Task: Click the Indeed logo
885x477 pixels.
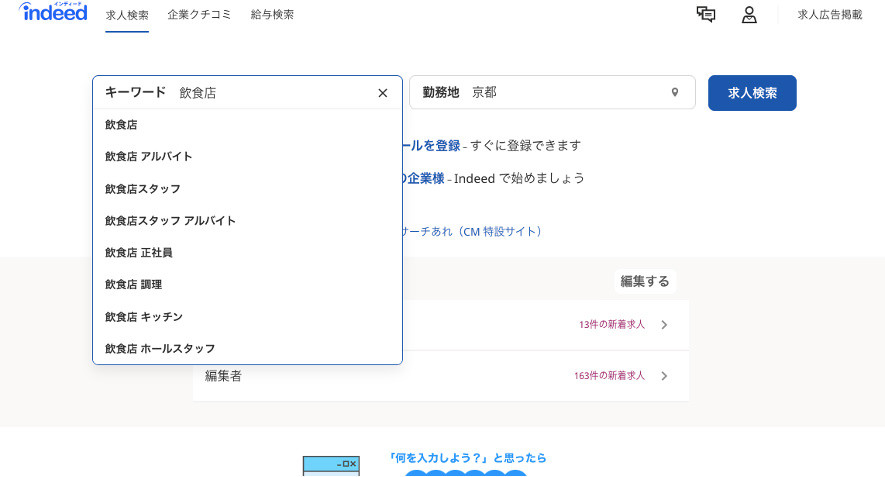Action: coord(53,13)
